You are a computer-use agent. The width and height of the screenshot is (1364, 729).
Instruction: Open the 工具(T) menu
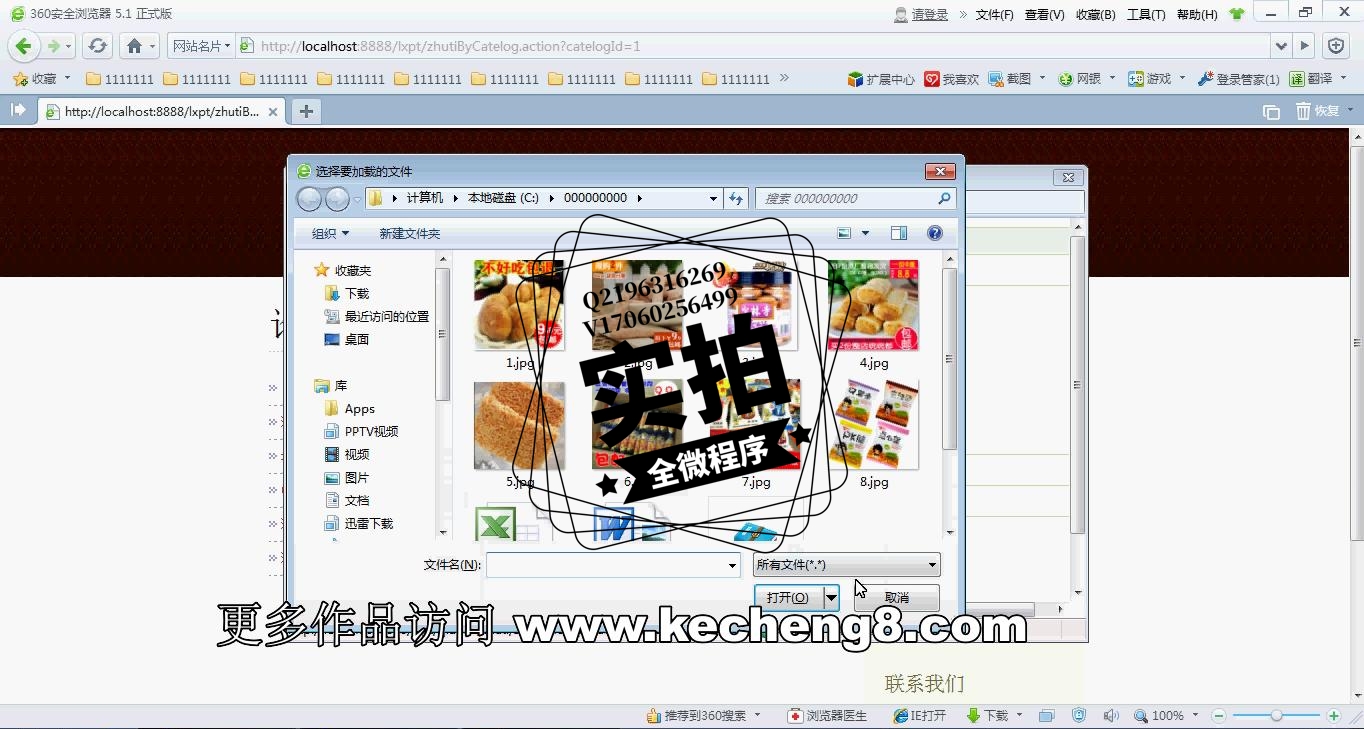[x=1146, y=15]
